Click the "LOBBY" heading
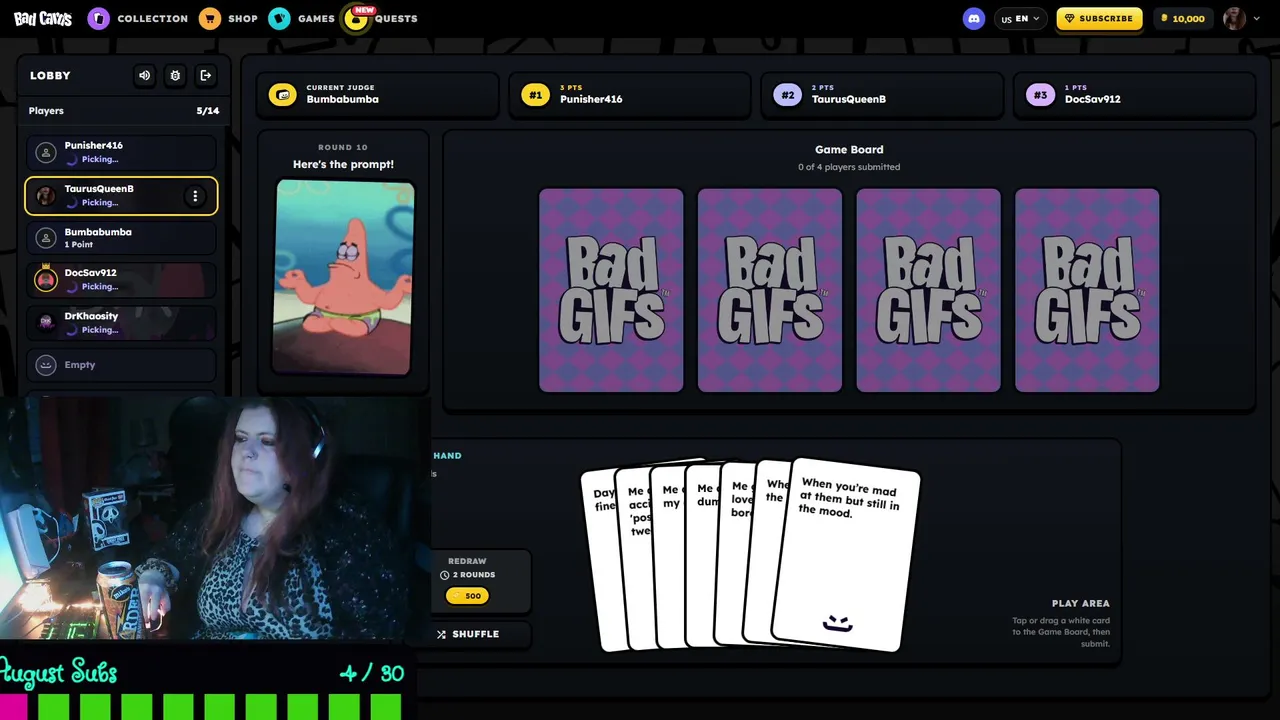This screenshot has height=720, width=1280. (x=50, y=76)
